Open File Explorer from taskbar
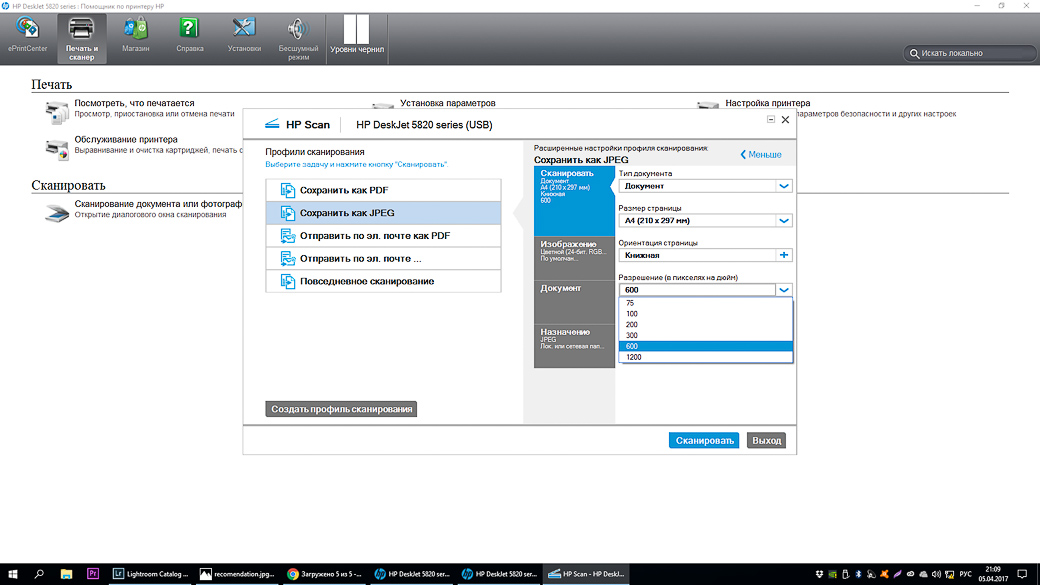This screenshot has width=1040, height=585. (x=66, y=574)
